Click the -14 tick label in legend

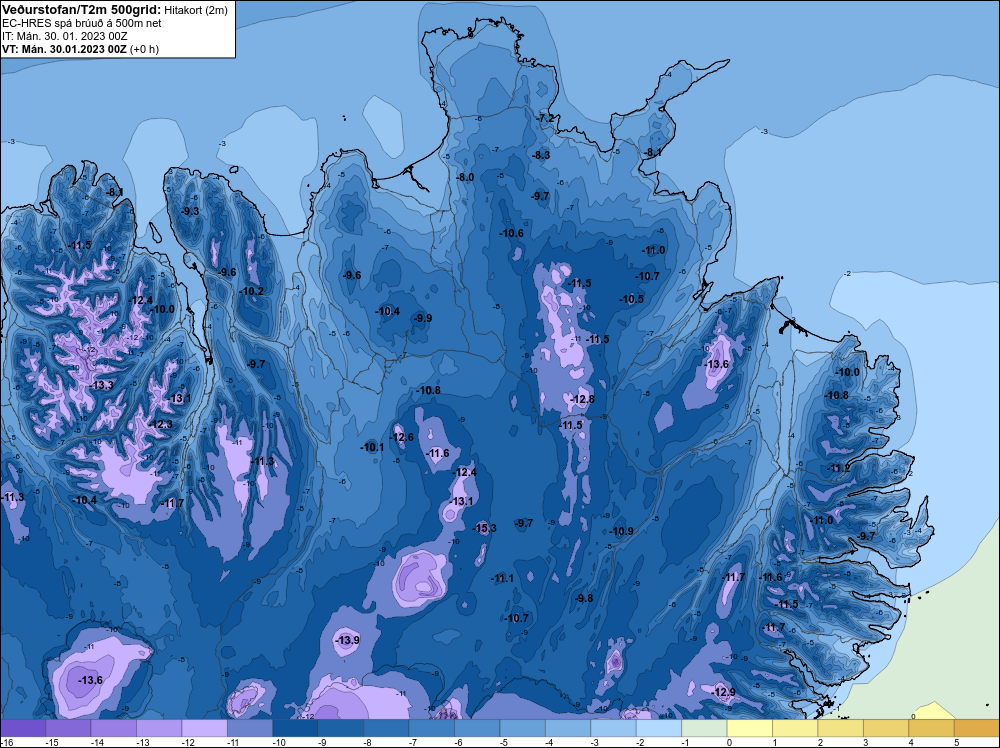click(x=96, y=742)
